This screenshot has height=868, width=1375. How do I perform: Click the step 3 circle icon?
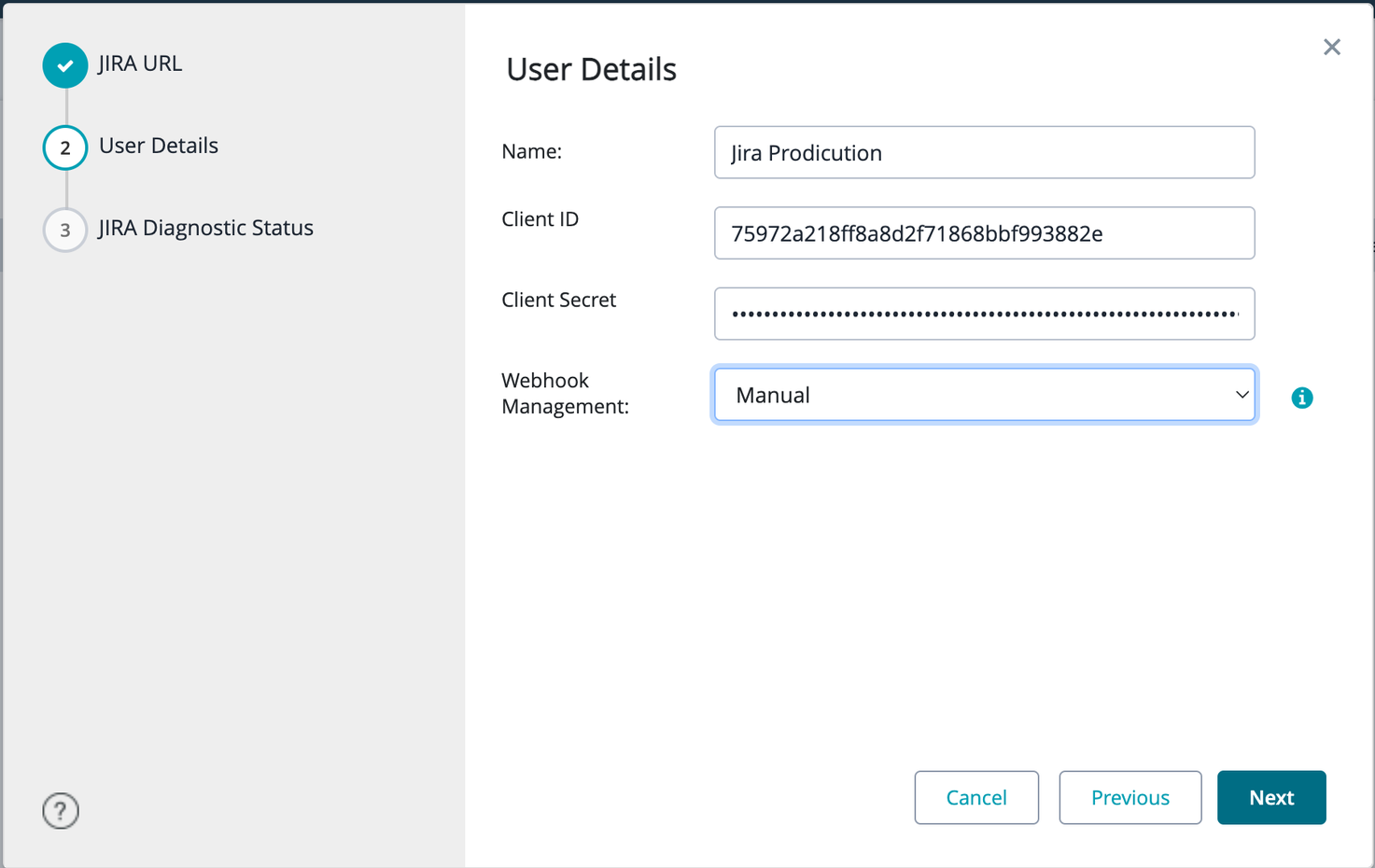pyautogui.click(x=65, y=230)
